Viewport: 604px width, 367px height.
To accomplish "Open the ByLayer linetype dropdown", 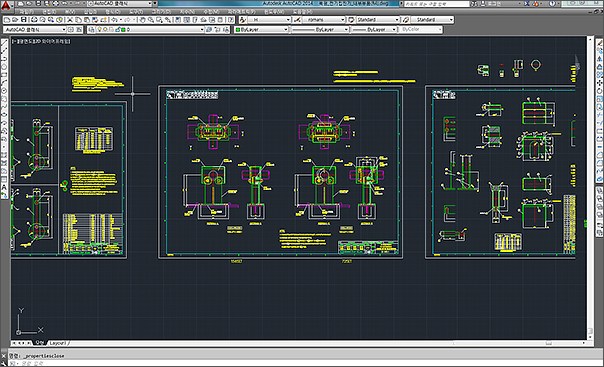I will point(320,30).
